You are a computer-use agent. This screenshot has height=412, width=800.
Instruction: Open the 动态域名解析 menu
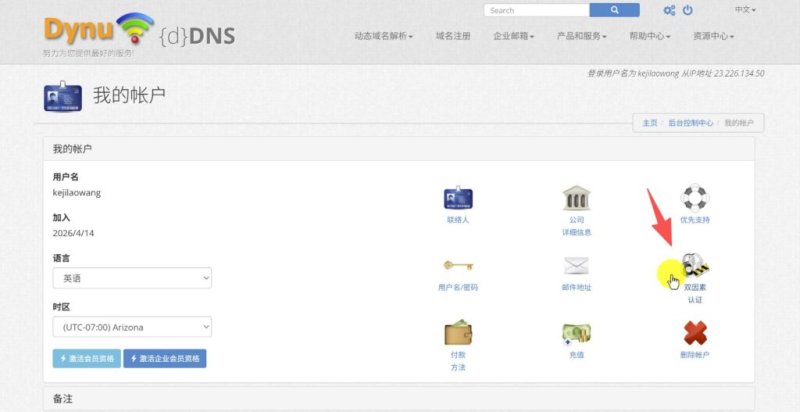(x=384, y=36)
